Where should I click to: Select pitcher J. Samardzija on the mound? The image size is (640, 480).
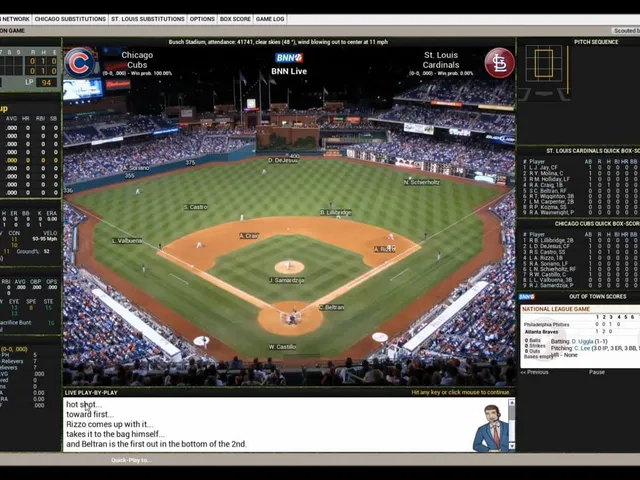tap(287, 280)
